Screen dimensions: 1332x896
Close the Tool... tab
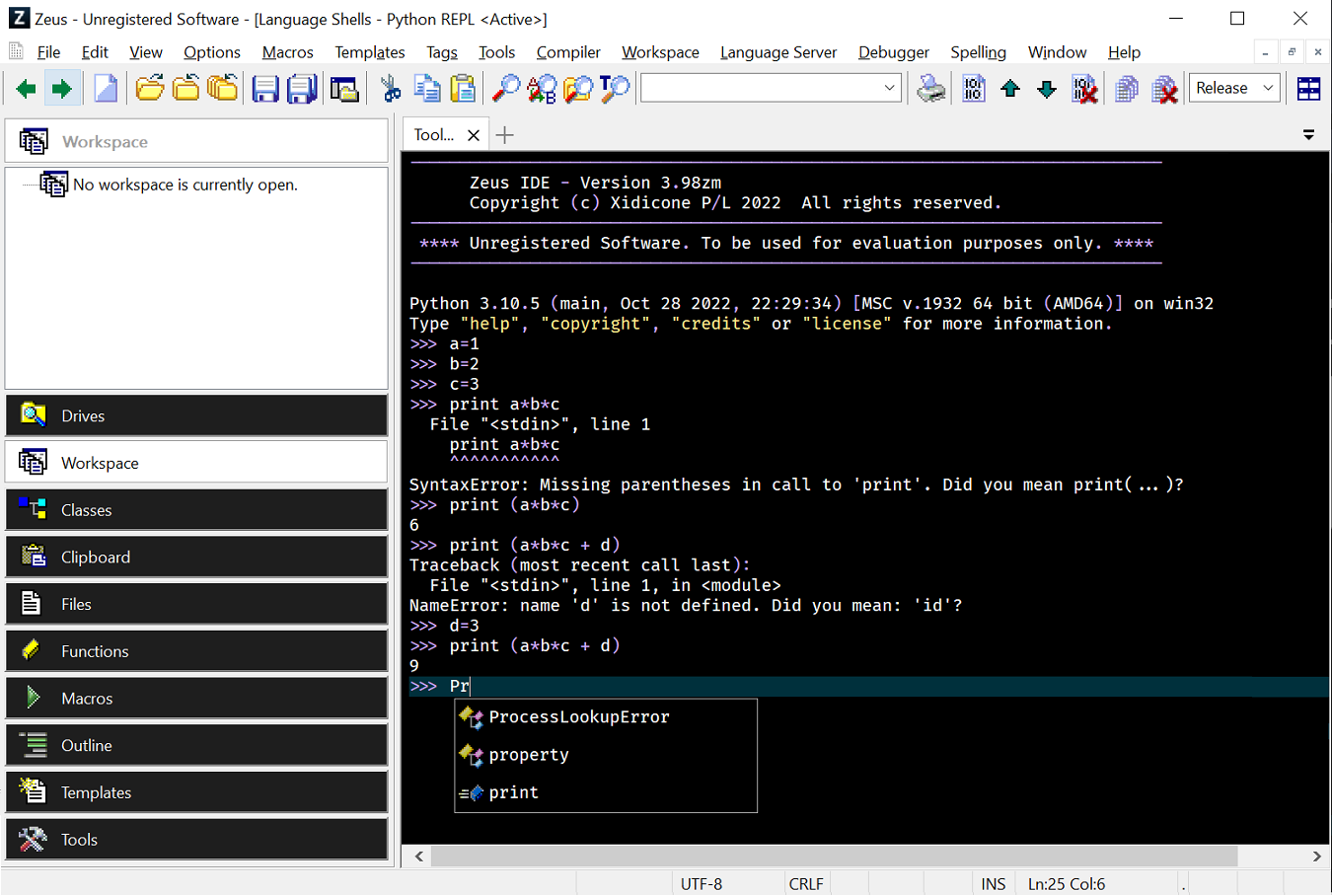coord(474,135)
